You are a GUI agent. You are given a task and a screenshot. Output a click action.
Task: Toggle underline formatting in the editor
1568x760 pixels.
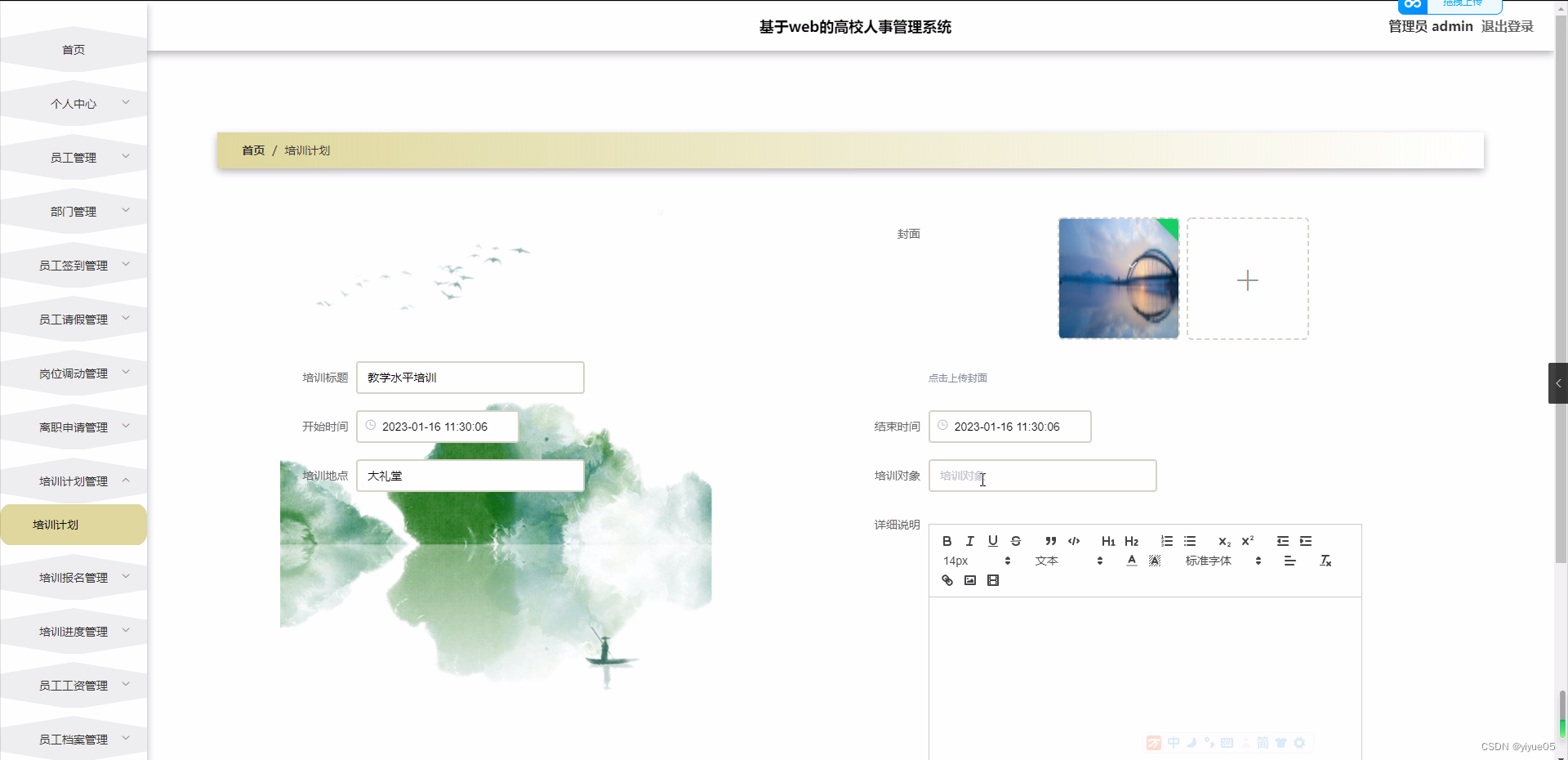992,541
